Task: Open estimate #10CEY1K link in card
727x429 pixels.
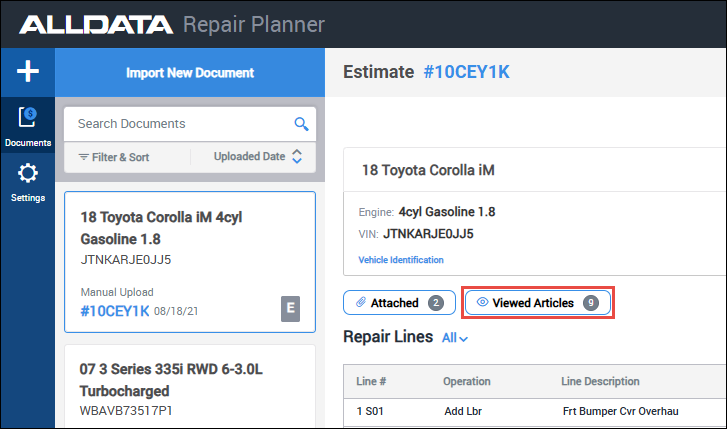Action: [x=114, y=311]
